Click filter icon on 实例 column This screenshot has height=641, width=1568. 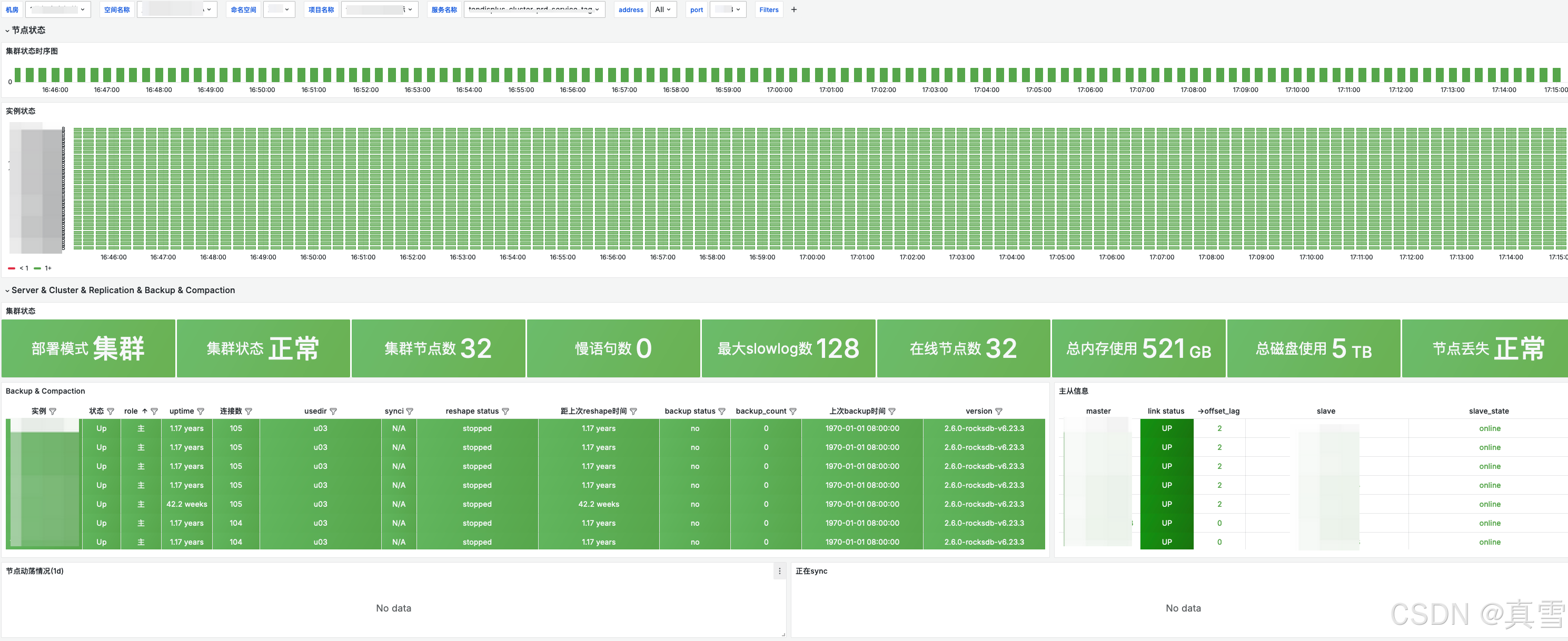tap(53, 412)
